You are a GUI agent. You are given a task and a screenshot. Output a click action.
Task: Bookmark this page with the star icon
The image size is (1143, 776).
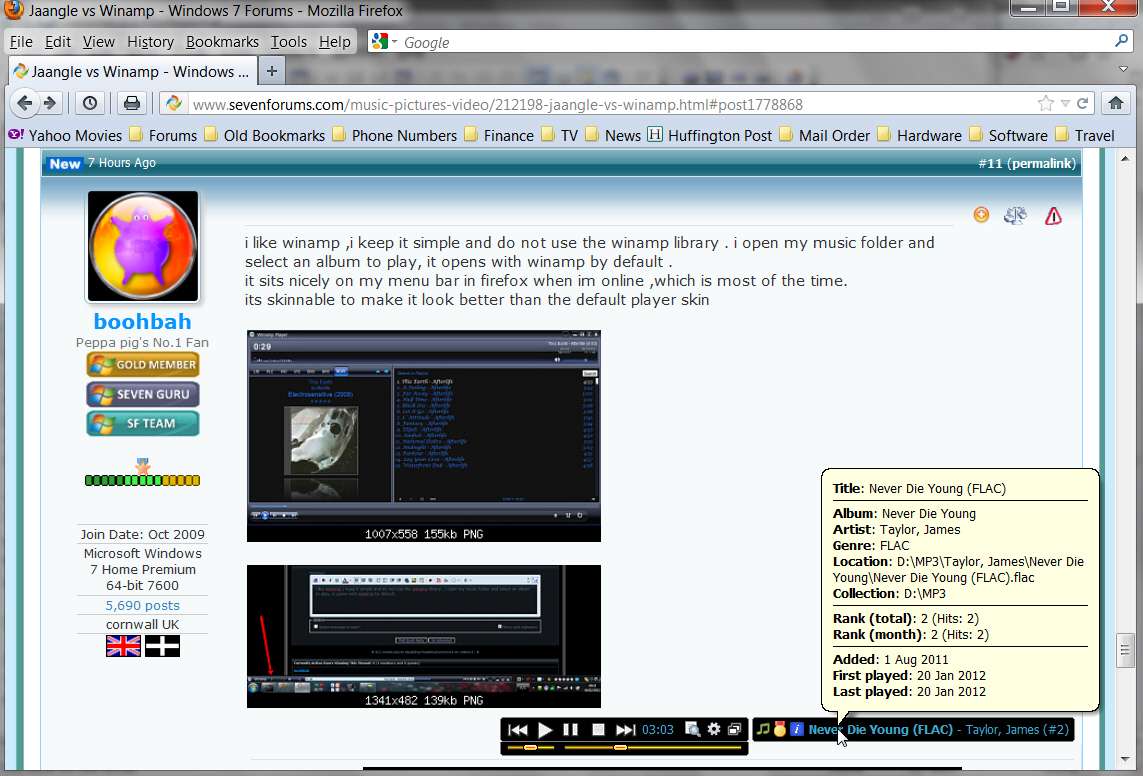(1045, 103)
